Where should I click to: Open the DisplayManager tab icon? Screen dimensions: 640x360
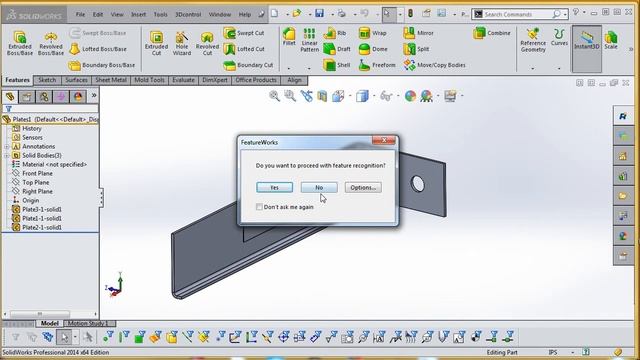78,97
